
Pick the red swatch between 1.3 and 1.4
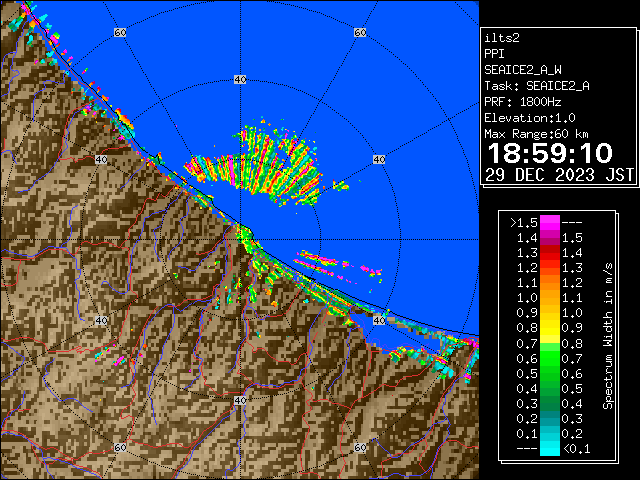pyautogui.click(x=550, y=253)
